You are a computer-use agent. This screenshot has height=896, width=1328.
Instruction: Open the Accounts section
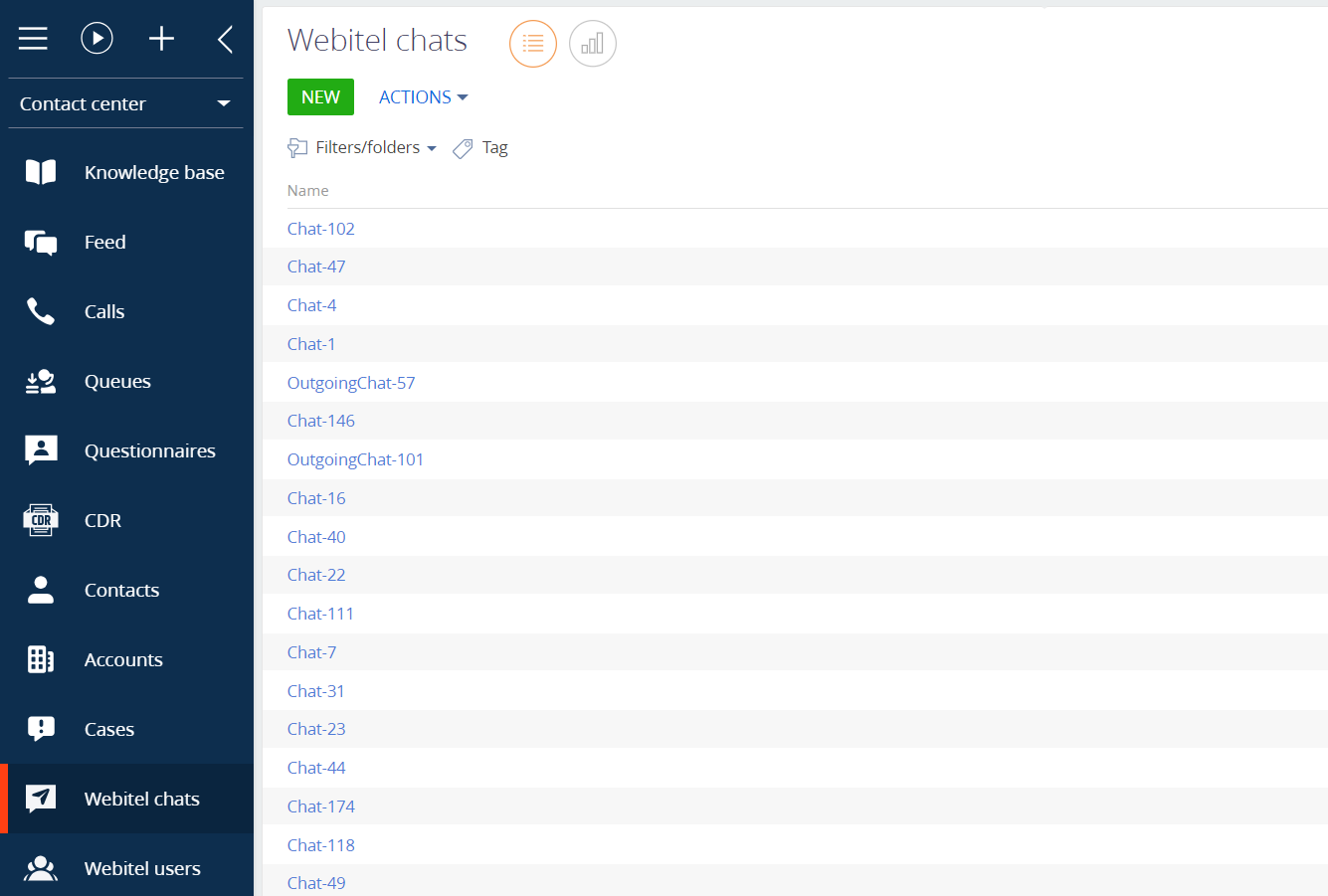point(123,659)
